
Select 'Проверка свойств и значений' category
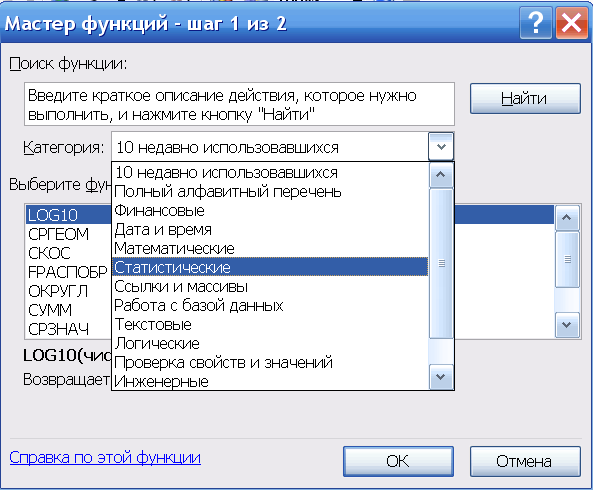pyautogui.click(x=270, y=362)
